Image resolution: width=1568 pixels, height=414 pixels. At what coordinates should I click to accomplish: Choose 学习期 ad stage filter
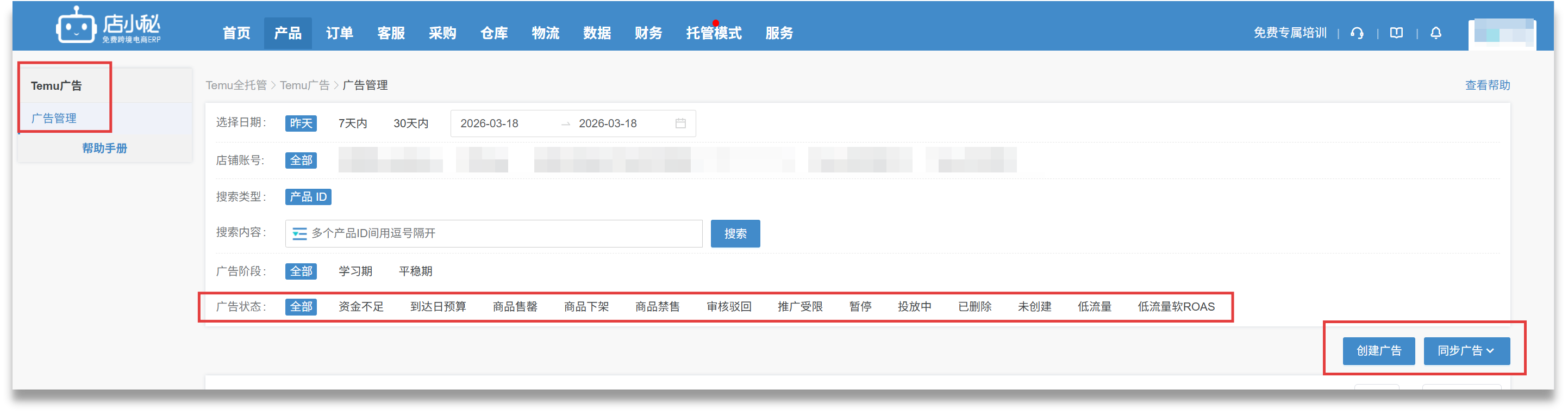pos(355,271)
